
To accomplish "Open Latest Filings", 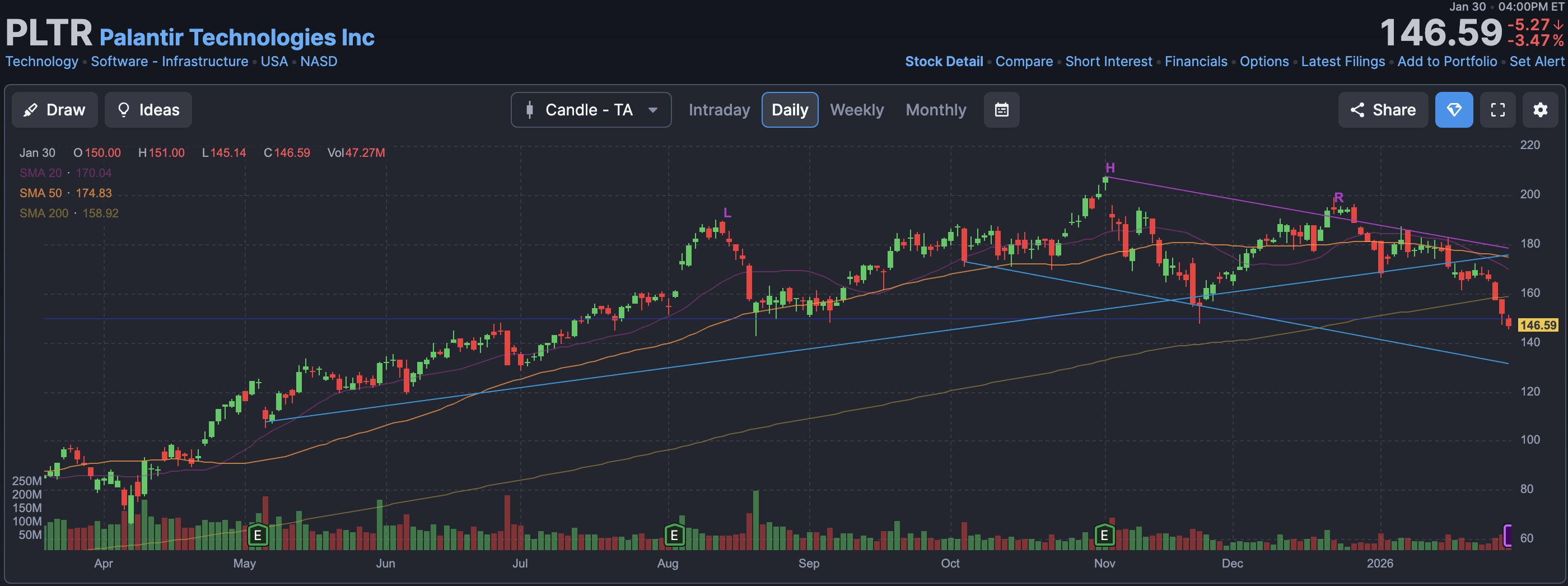I will point(1343,62).
